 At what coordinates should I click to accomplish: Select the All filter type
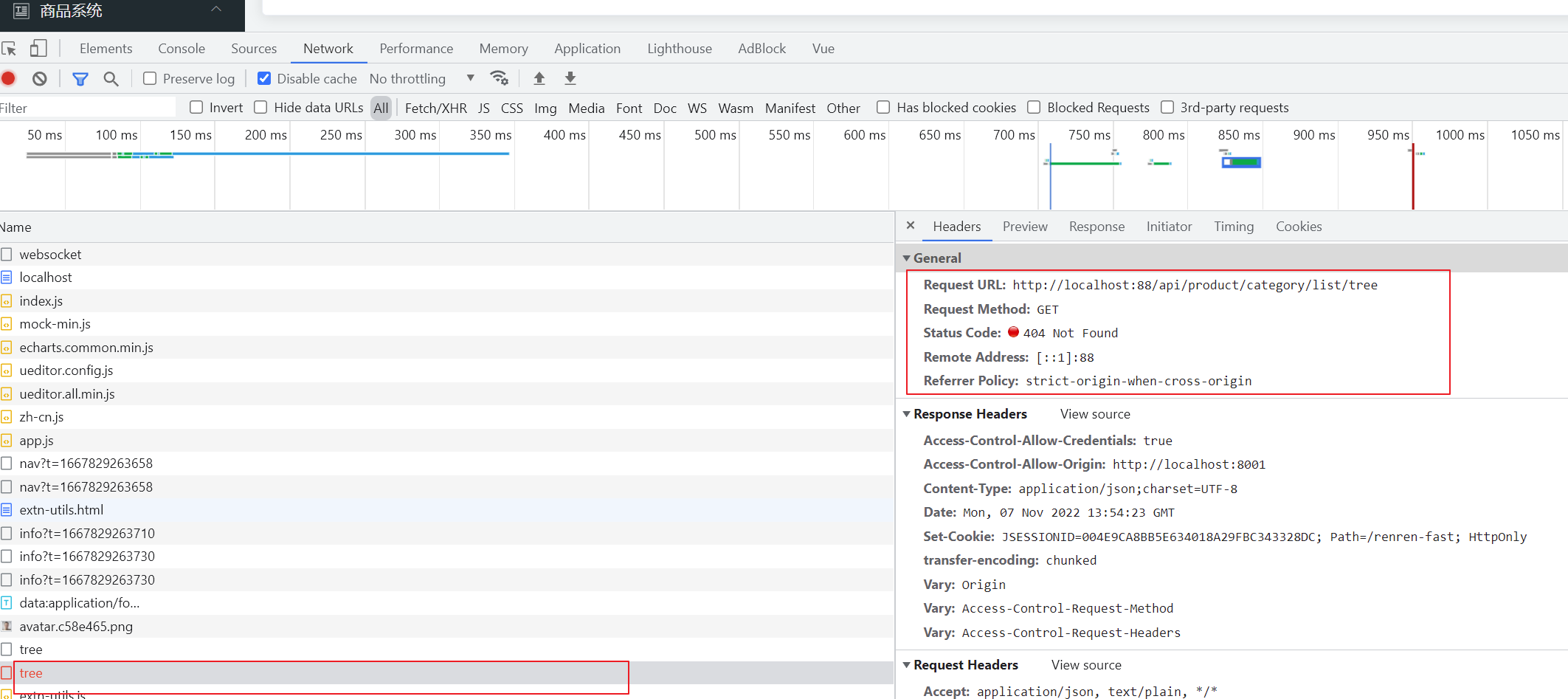[381, 108]
